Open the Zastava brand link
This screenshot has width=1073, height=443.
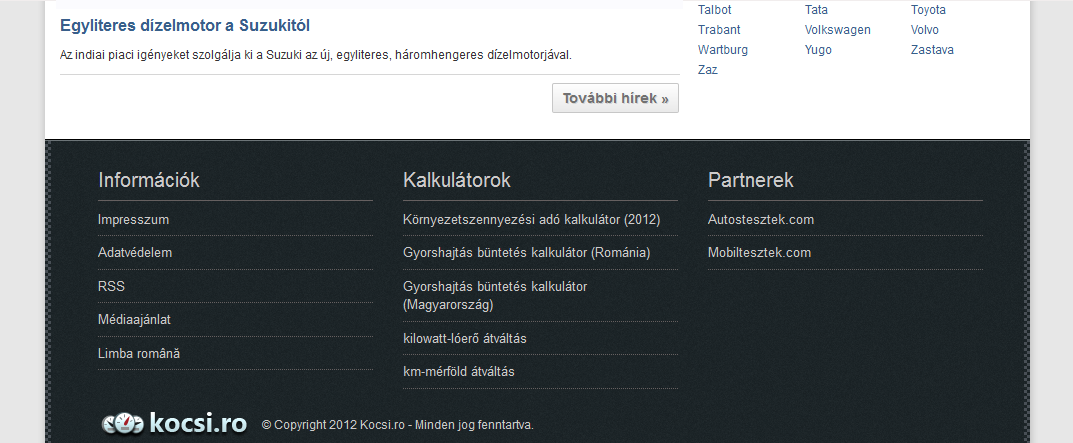click(x=932, y=49)
